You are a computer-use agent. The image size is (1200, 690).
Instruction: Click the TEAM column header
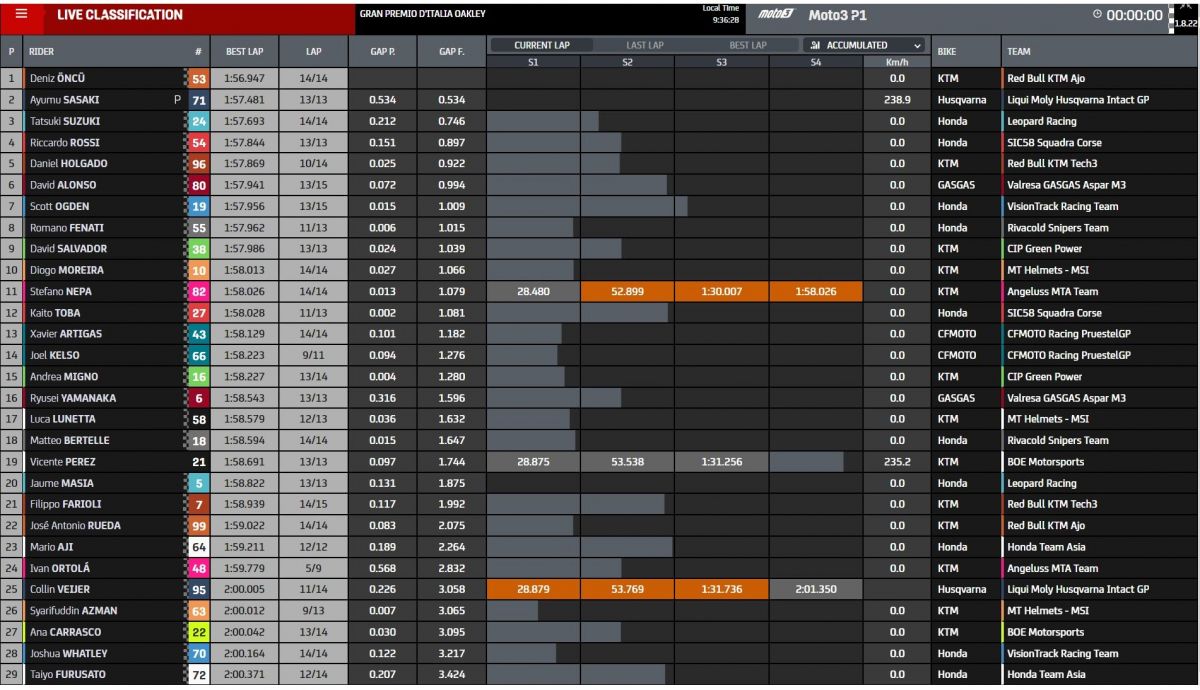coord(1019,52)
